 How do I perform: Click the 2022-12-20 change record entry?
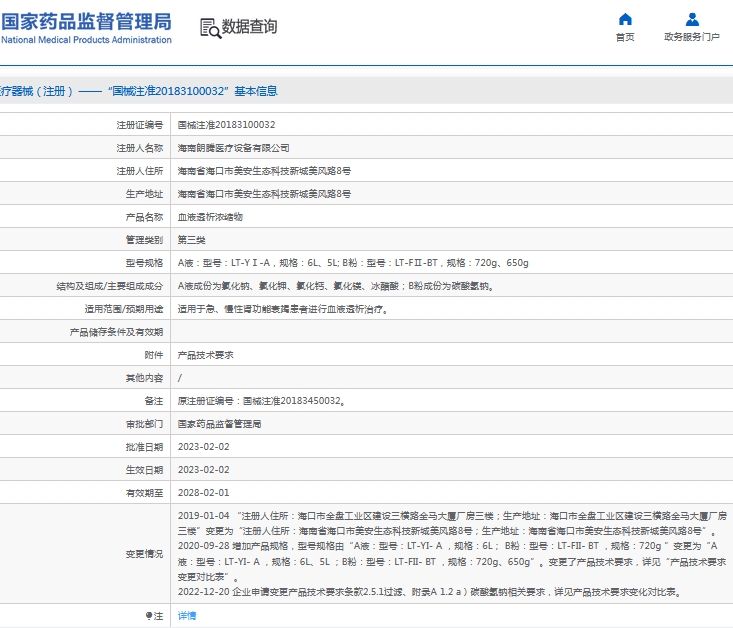coord(429,592)
